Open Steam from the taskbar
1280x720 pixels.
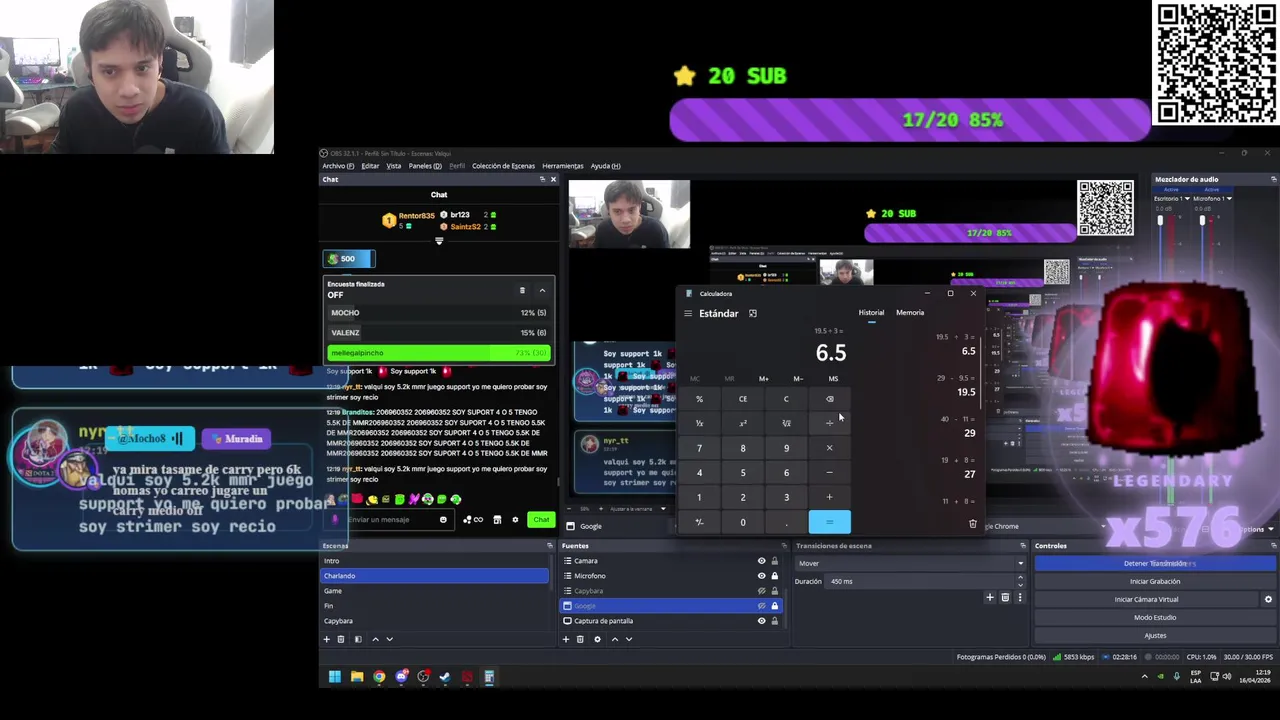(445, 677)
